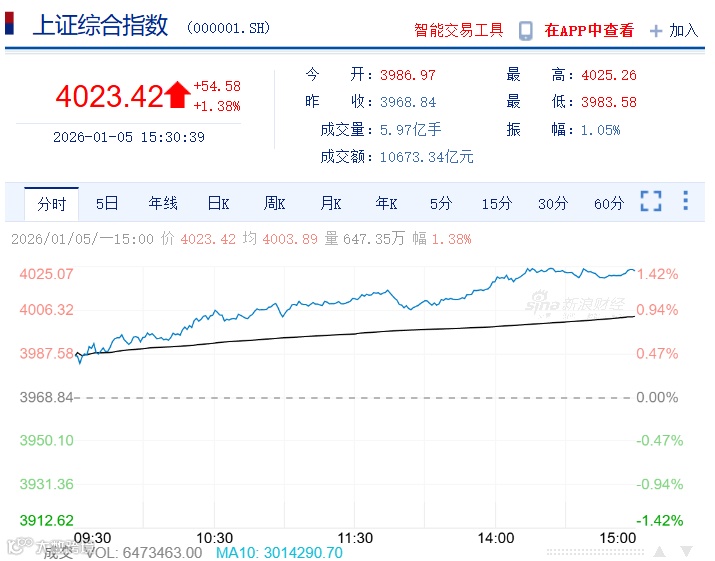This screenshot has height=561, width=715.
Task: Click the right axis label 0.00%
Action: [657, 397]
